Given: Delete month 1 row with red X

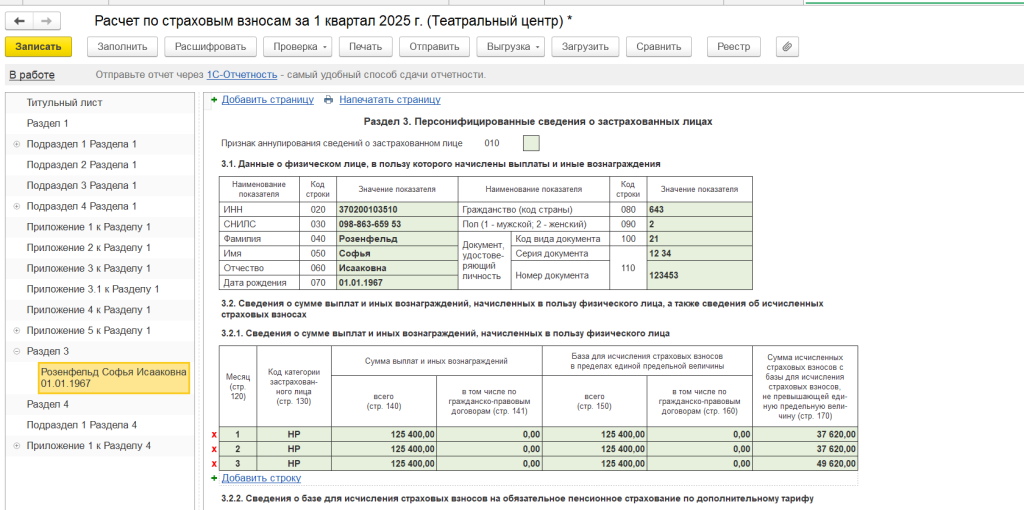Looking at the screenshot, I should click(x=214, y=435).
